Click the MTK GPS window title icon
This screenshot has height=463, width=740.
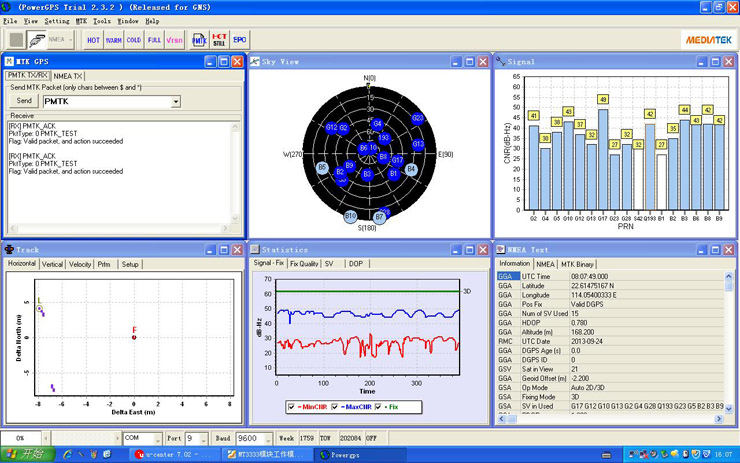[9, 61]
